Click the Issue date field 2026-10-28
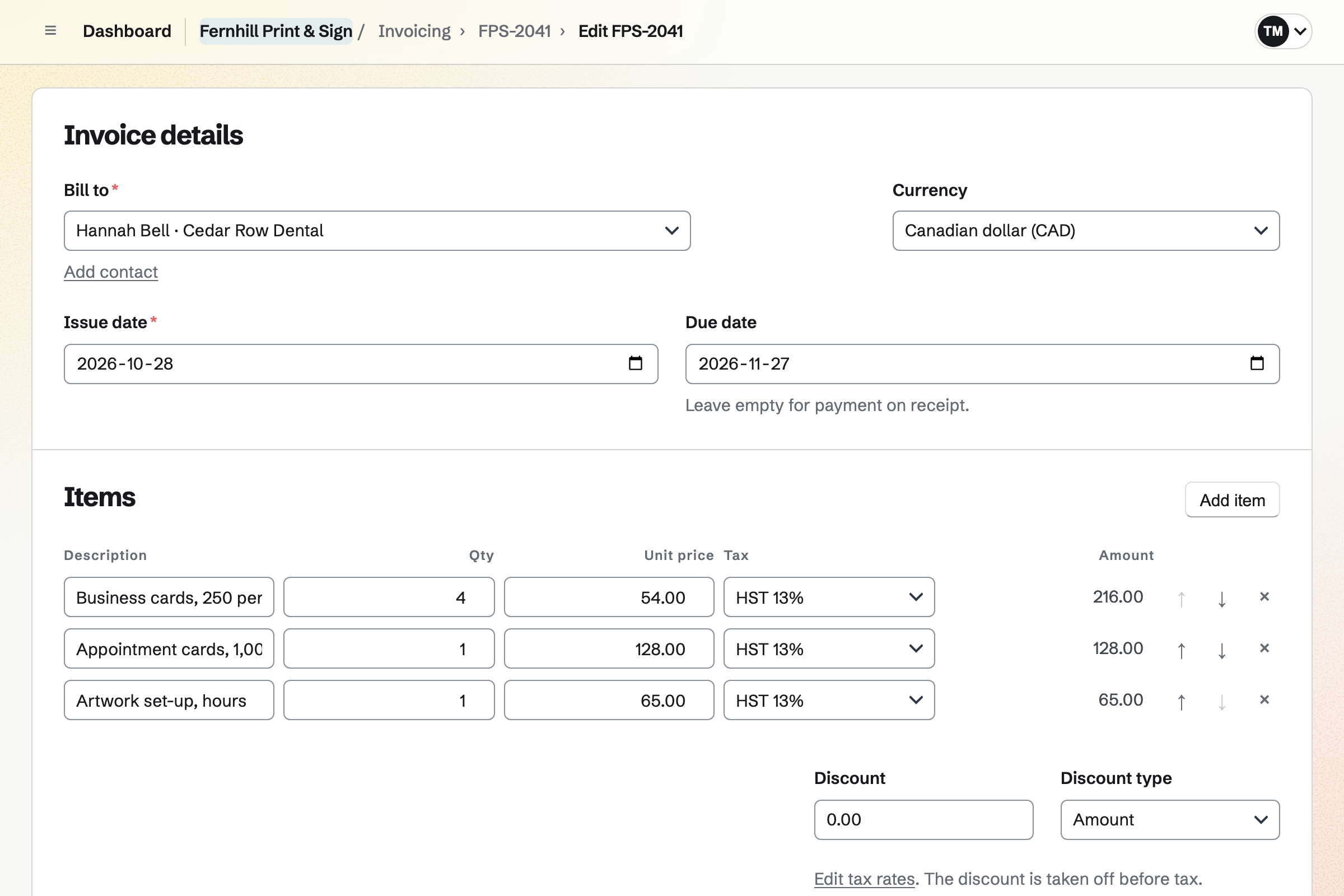This screenshot has height=896, width=1344. [361, 364]
